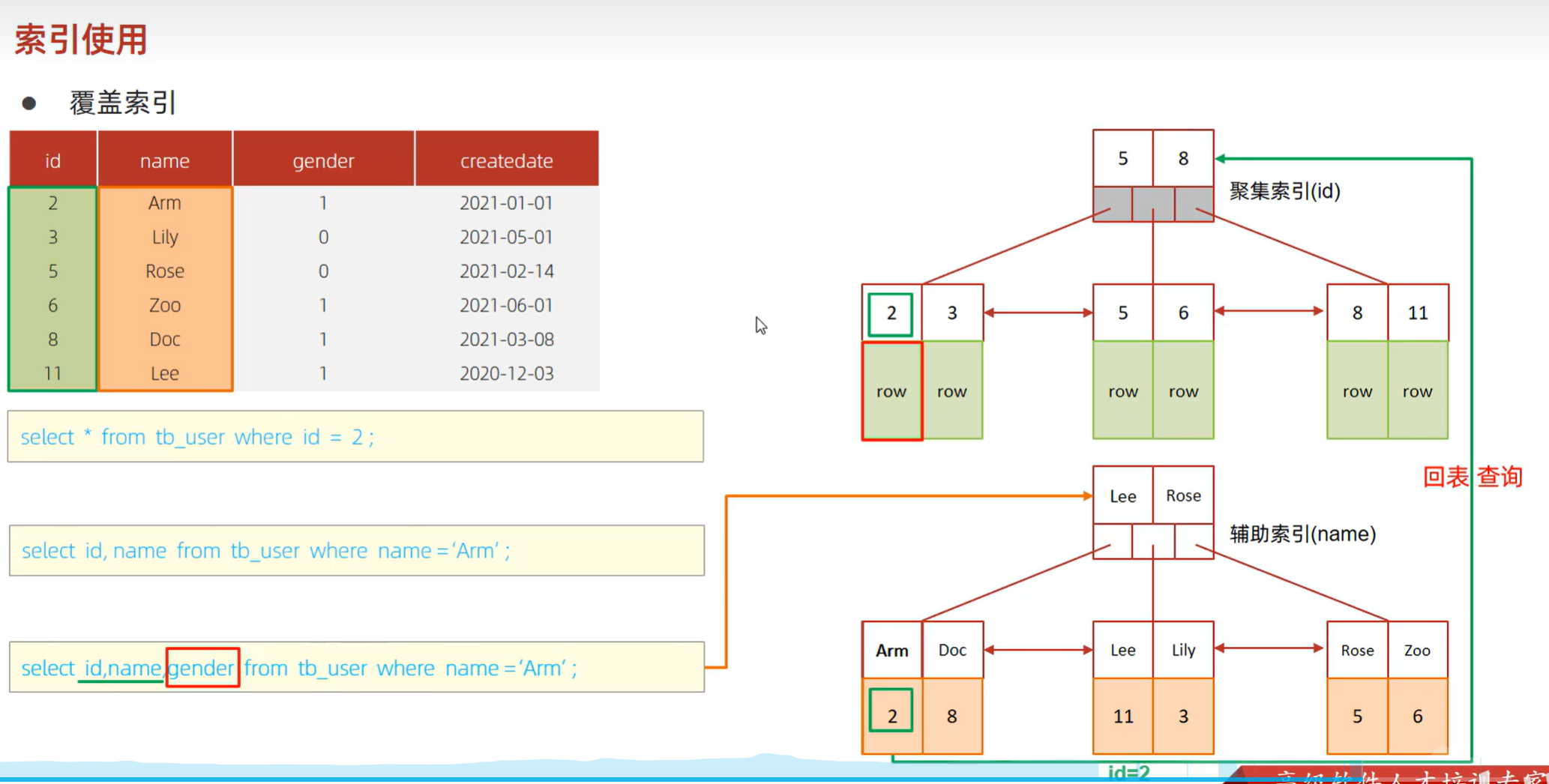Click the id cell 11 in Lee's table row

[52, 373]
